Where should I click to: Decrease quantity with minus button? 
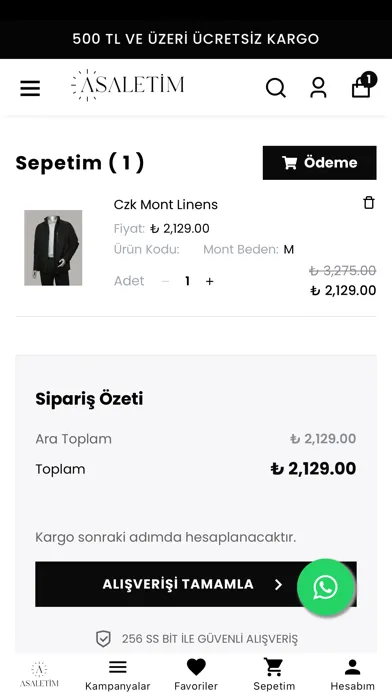[166, 281]
